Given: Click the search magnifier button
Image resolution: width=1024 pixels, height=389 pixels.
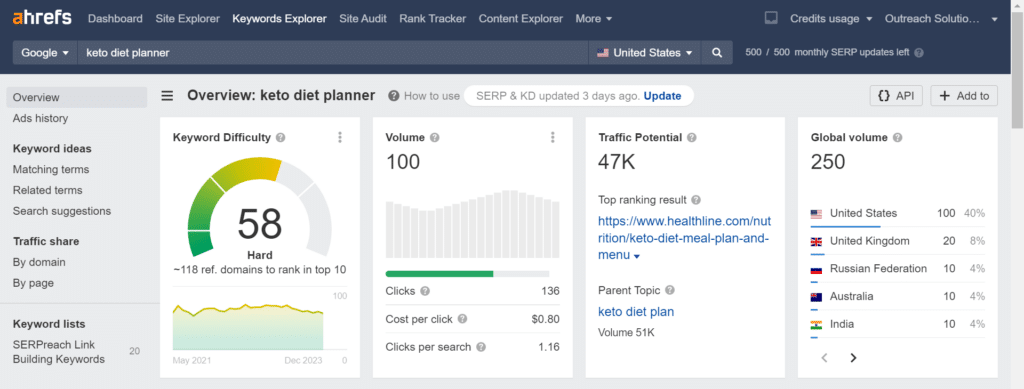Looking at the screenshot, I should tap(717, 53).
